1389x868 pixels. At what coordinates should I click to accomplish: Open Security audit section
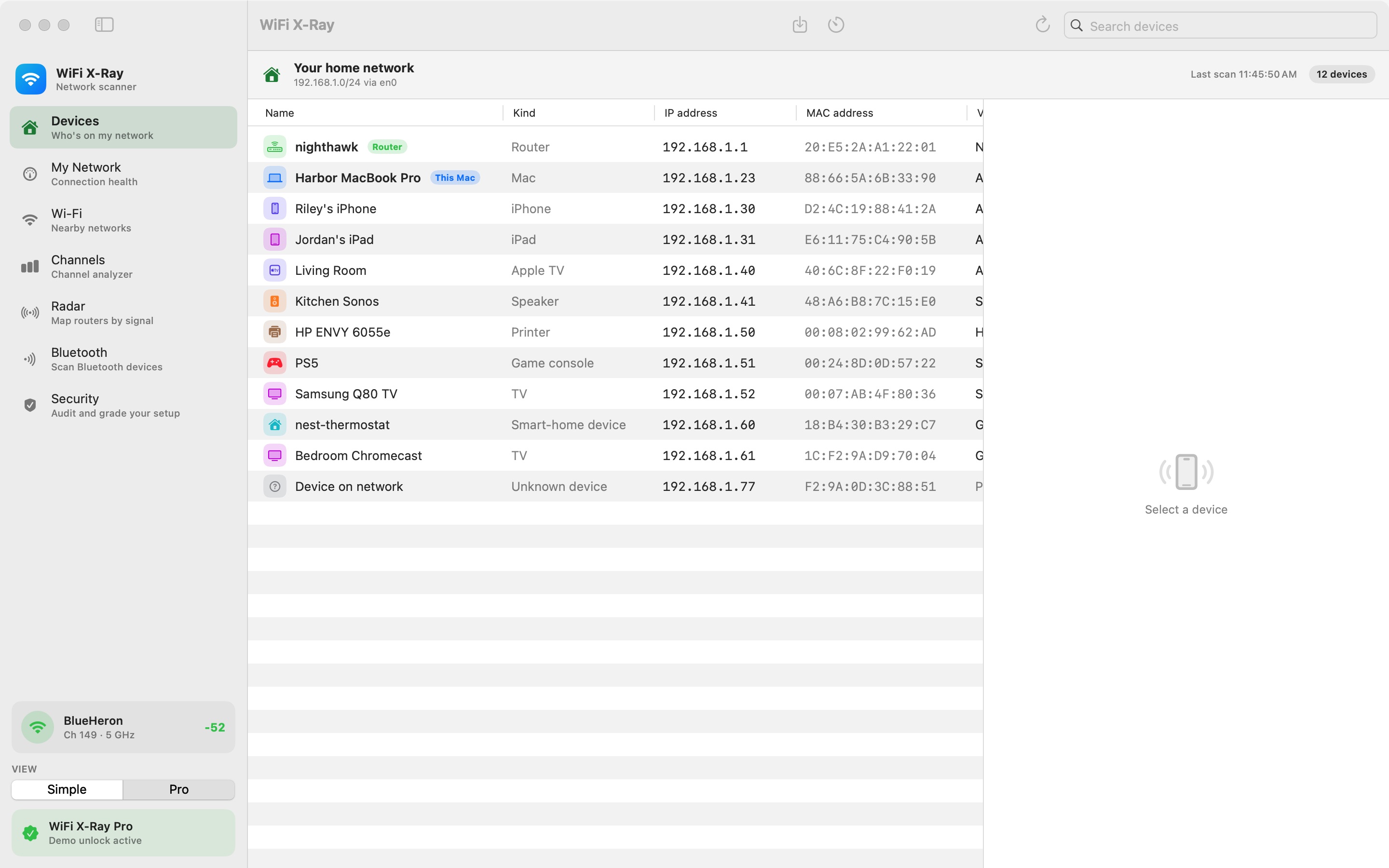tap(123, 405)
